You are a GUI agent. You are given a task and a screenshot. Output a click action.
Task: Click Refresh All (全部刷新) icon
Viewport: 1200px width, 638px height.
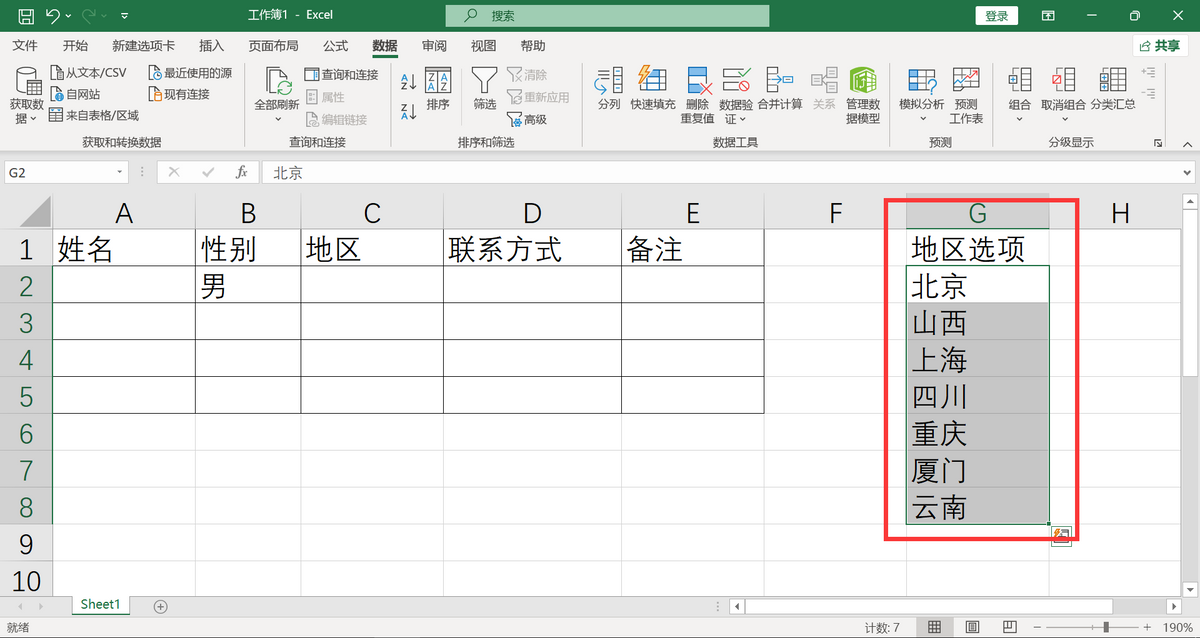click(x=278, y=82)
